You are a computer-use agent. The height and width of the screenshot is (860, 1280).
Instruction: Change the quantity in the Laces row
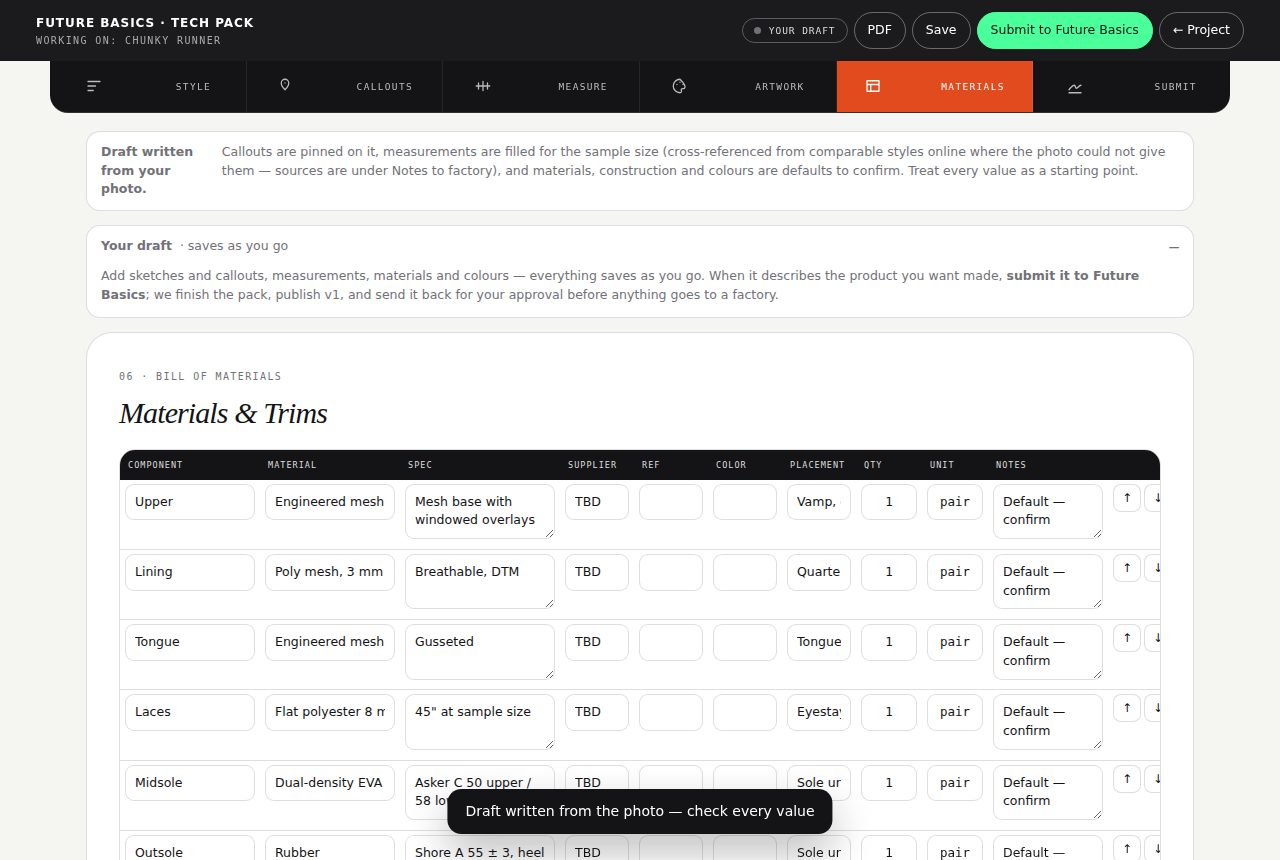click(x=889, y=712)
